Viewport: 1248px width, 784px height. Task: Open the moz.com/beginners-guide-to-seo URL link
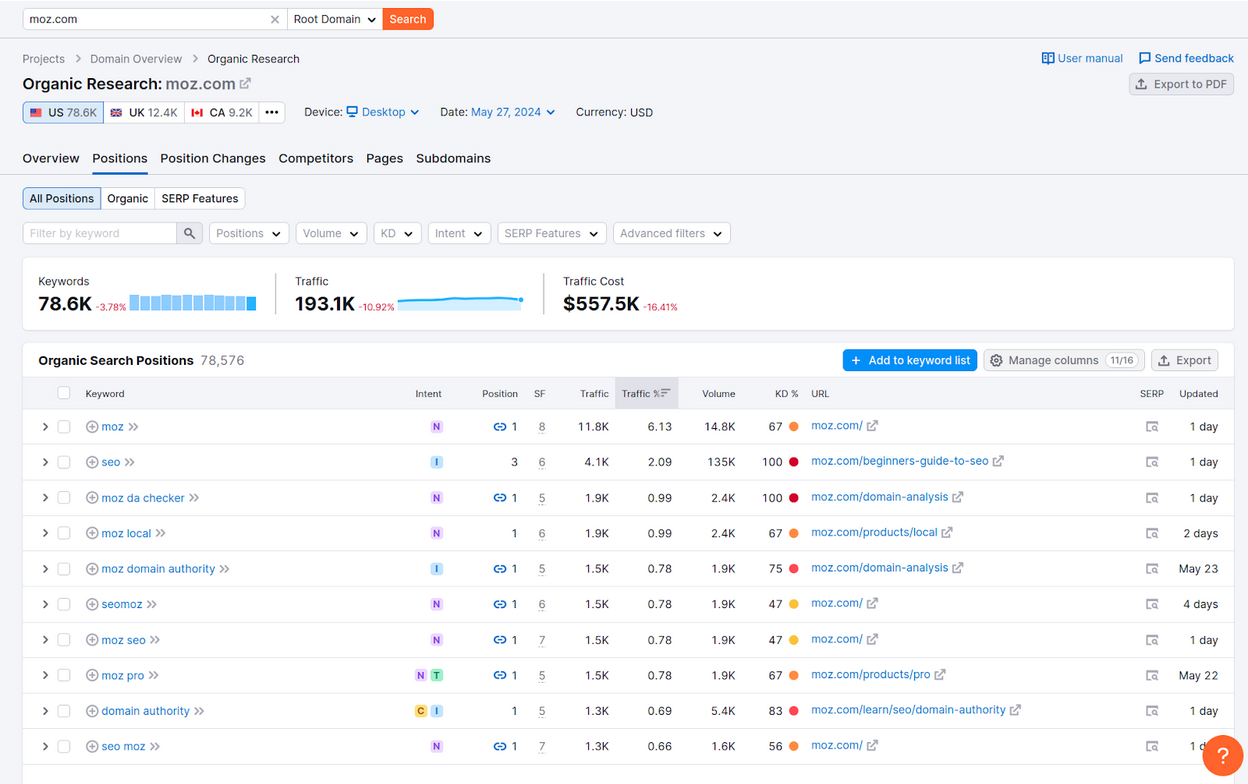click(x=899, y=461)
